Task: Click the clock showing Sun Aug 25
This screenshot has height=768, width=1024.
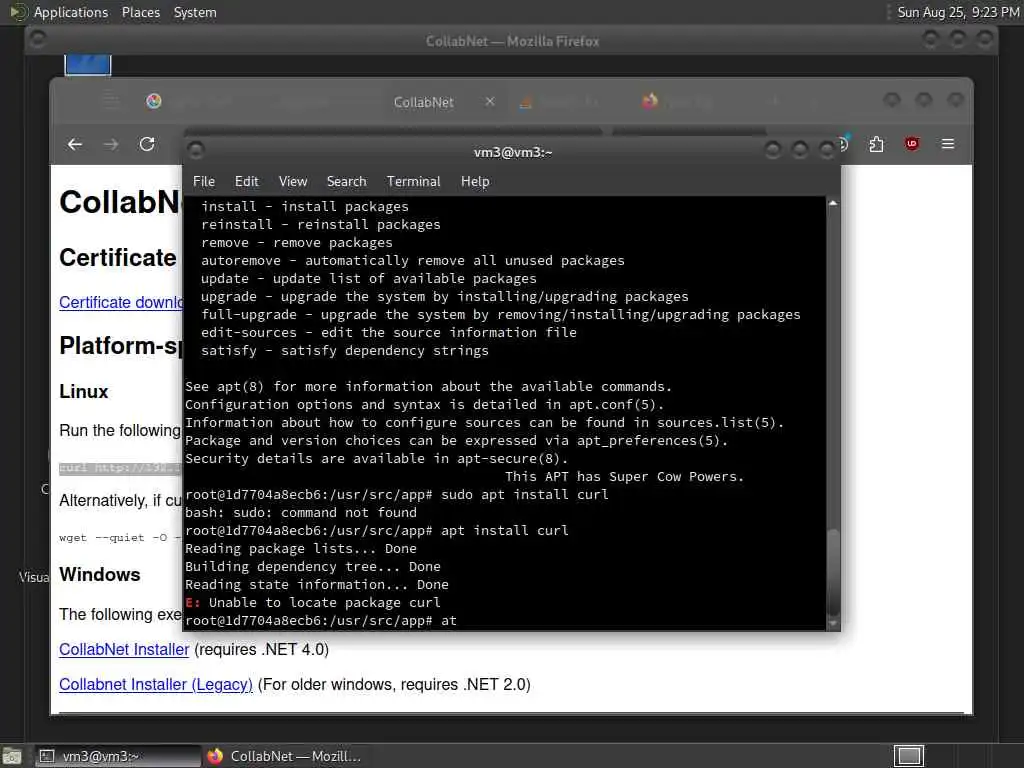Action: (958, 12)
